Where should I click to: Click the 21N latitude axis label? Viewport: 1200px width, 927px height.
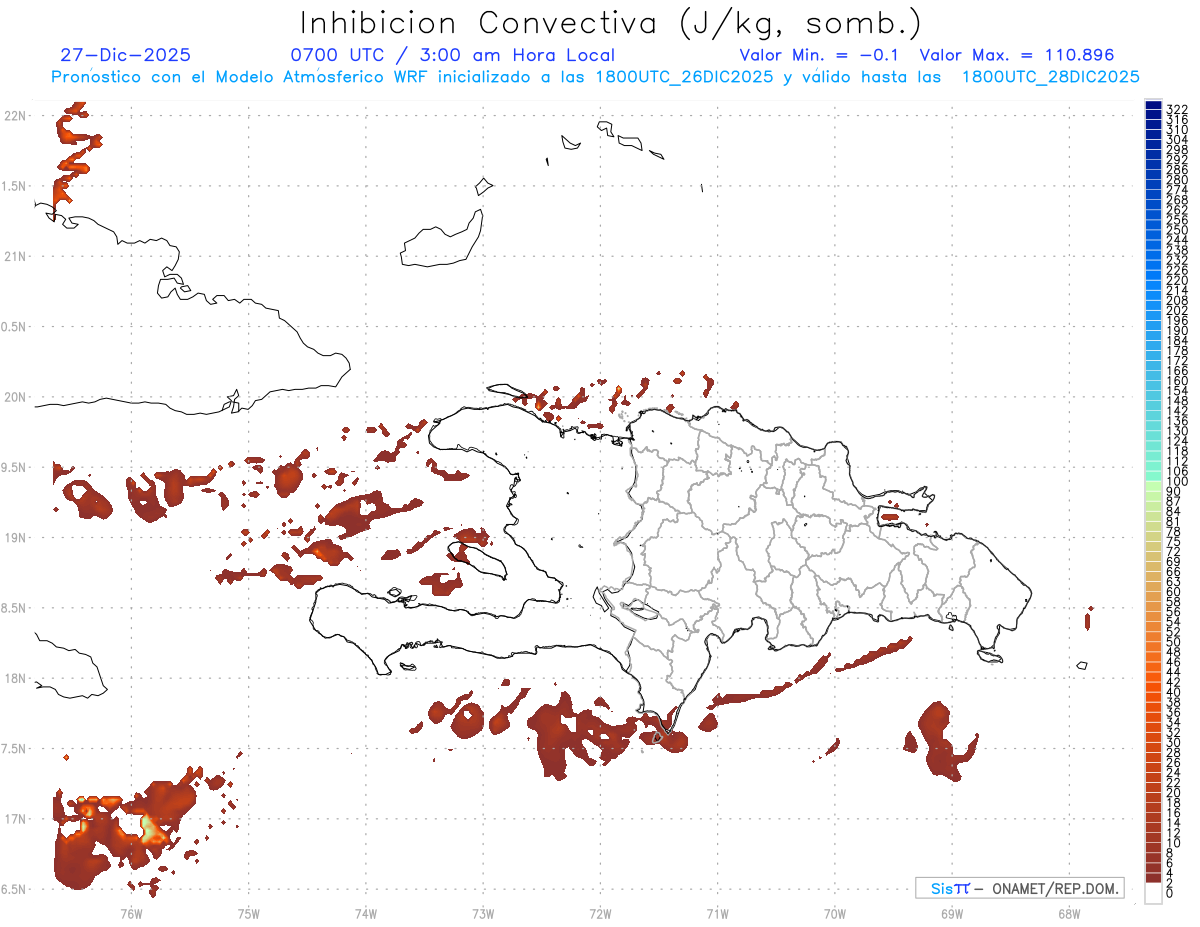[x=14, y=257]
